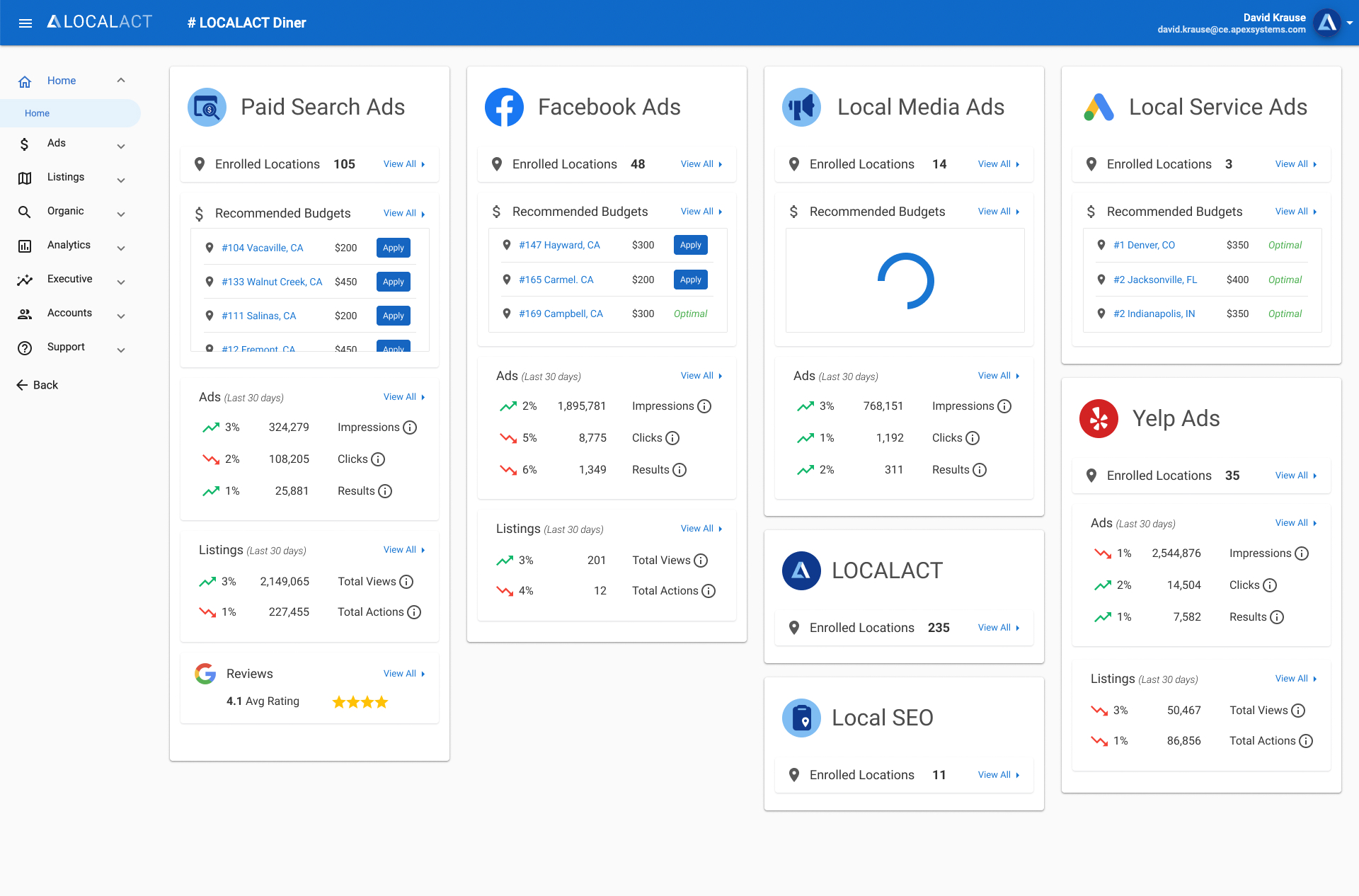Image resolution: width=1359 pixels, height=896 pixels.
Task: Click the # LOCALACT Diner account title
Action: (x=247, y=23)
